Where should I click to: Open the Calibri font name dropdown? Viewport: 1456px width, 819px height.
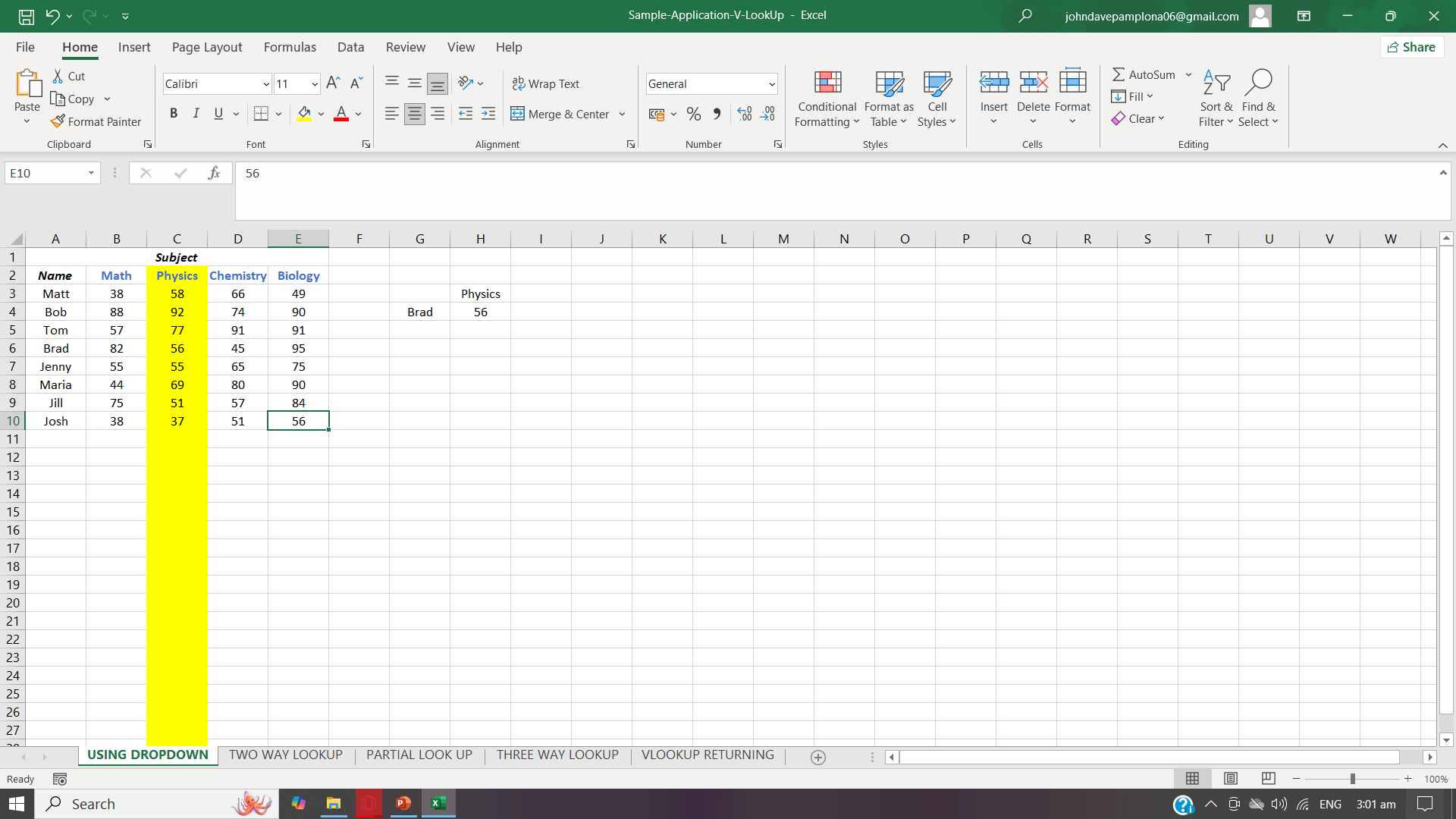(x=266, y=84)
